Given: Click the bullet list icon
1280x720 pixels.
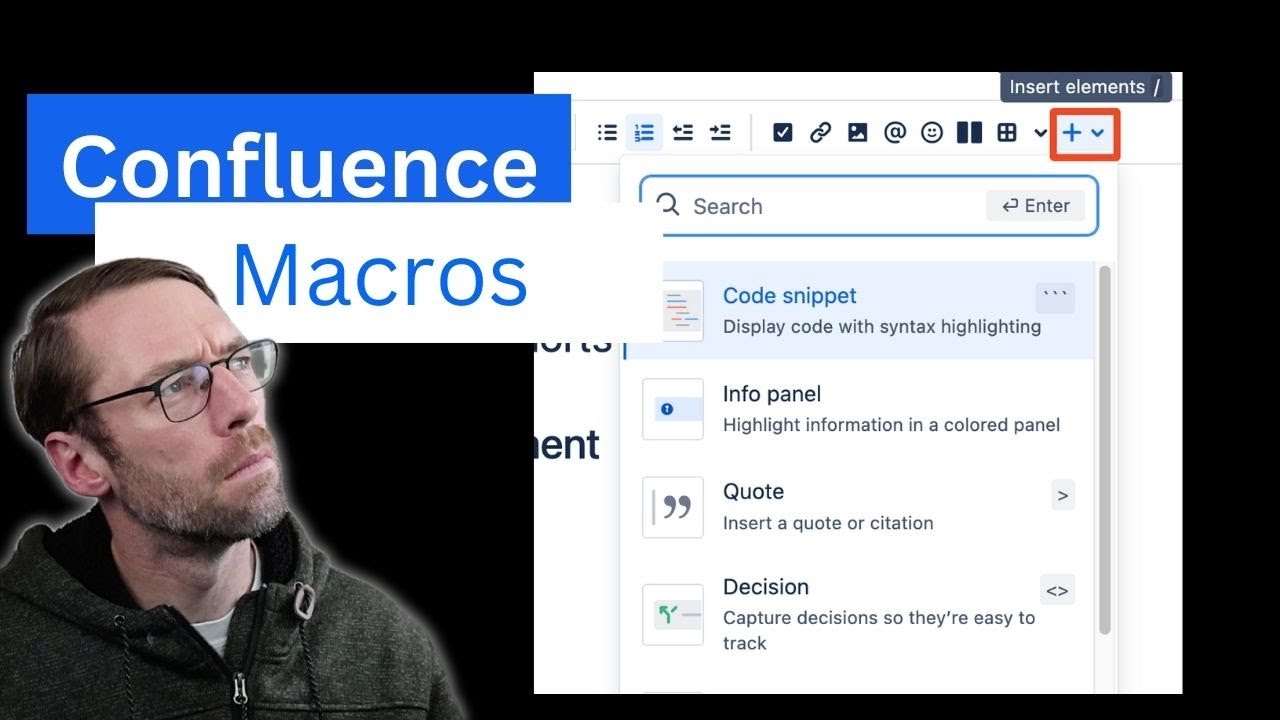Looking at the screenshot, I should (x=607, y=132).
